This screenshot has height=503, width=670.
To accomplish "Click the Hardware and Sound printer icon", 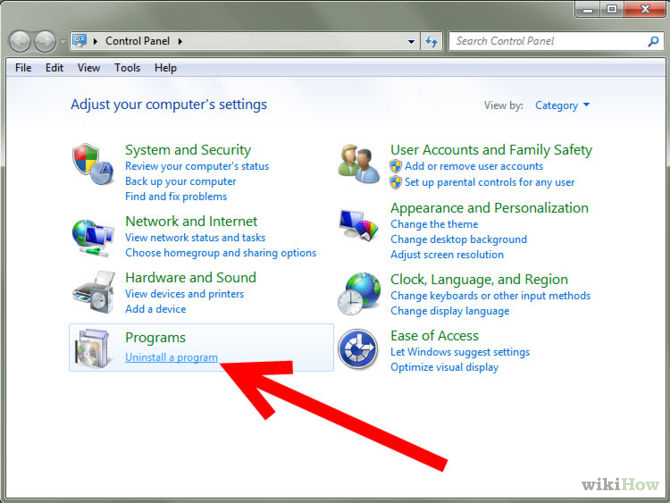I will tap(93, 292).
